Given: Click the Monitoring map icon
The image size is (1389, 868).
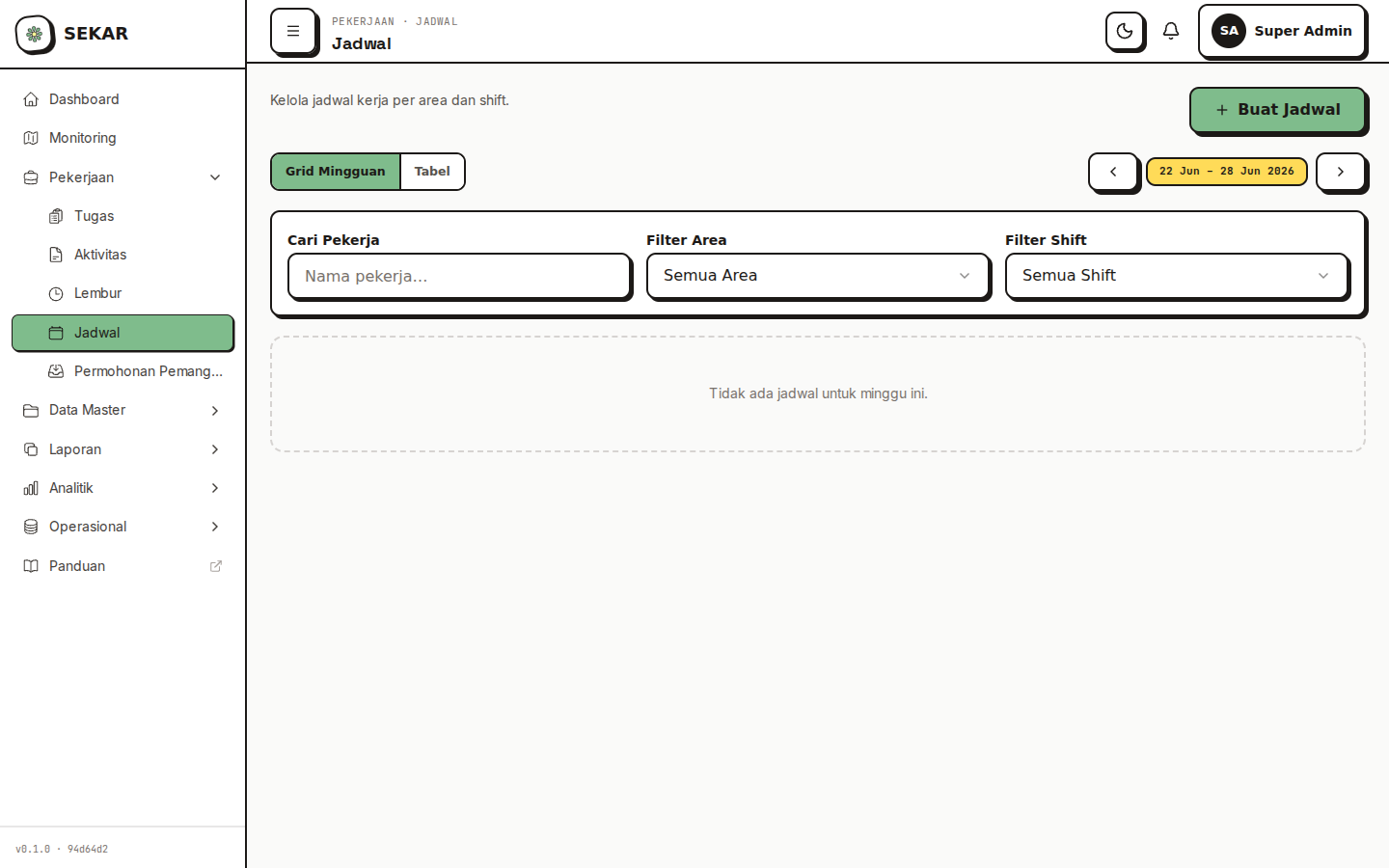Looking at the screenshot, I should click(x=31, y=138).
